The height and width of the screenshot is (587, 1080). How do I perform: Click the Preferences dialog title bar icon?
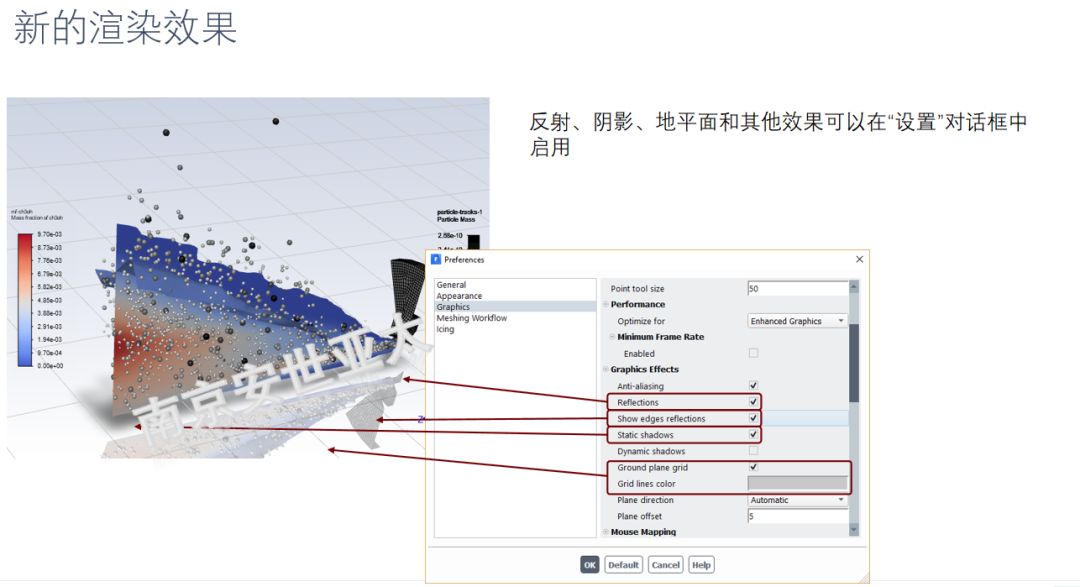point(436,260)
